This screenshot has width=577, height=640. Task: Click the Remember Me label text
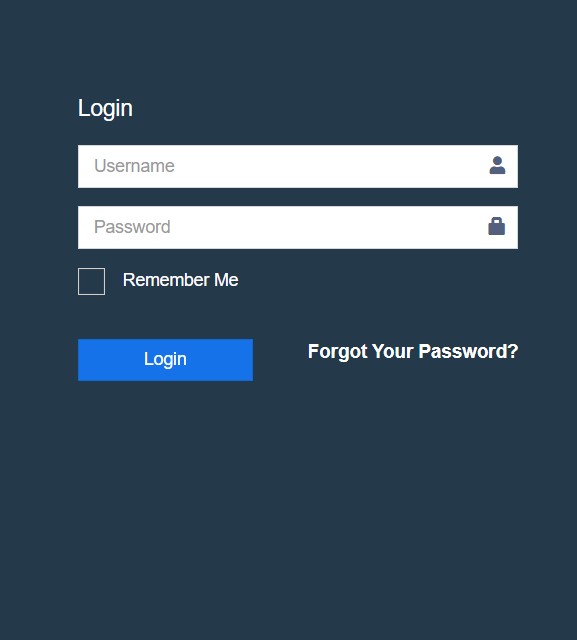180,280
